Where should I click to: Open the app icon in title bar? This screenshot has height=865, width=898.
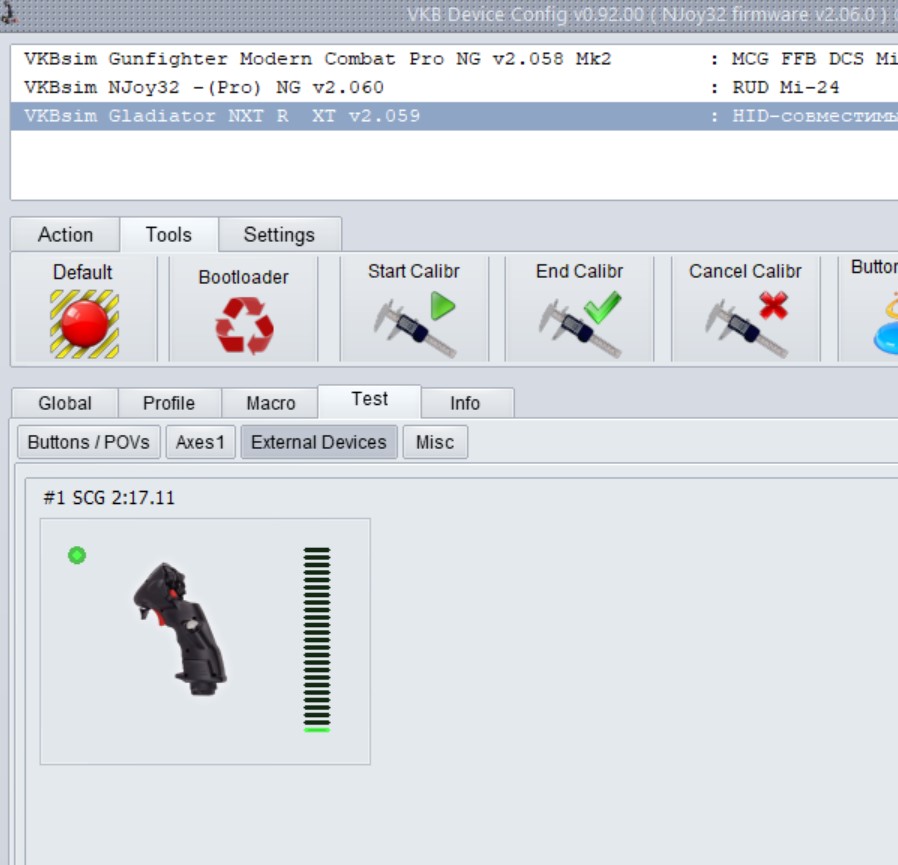(x=9, y=13)
